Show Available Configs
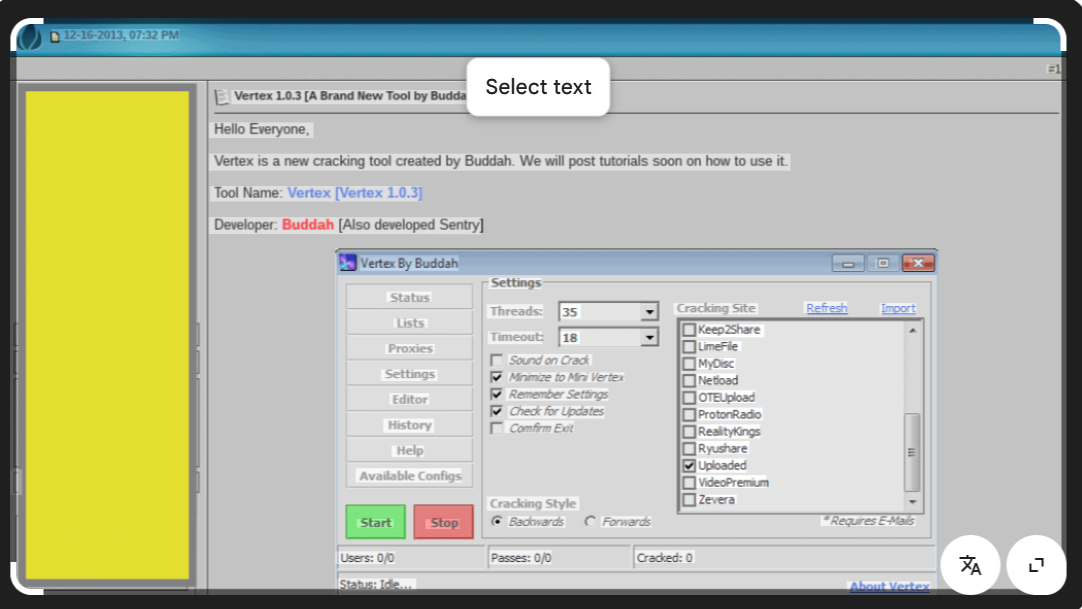Viewport: 1082px width, 609px height. 409,475
